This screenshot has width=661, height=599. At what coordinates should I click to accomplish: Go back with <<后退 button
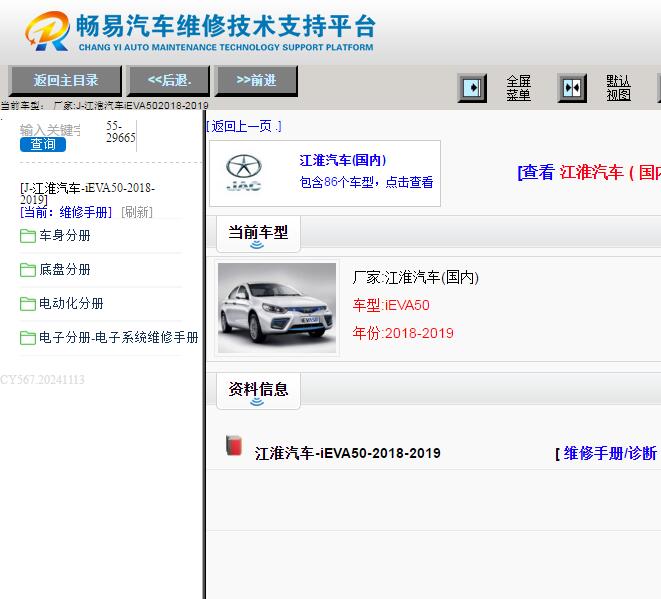click(169, 80)
